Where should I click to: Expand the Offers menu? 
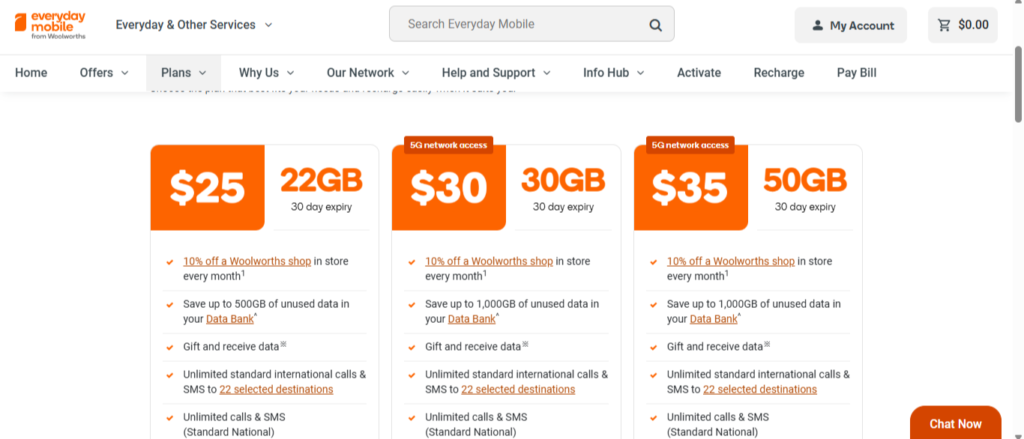pos(104,73)
